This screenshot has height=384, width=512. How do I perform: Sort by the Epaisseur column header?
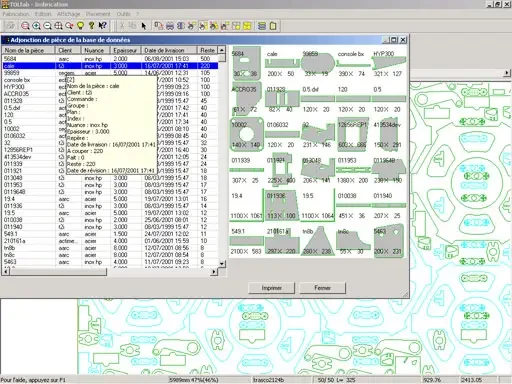tap(125, 50)
